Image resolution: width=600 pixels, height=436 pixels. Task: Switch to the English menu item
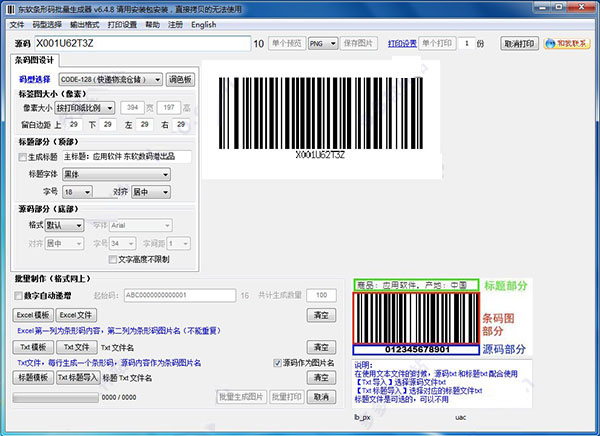pos(204,23)
